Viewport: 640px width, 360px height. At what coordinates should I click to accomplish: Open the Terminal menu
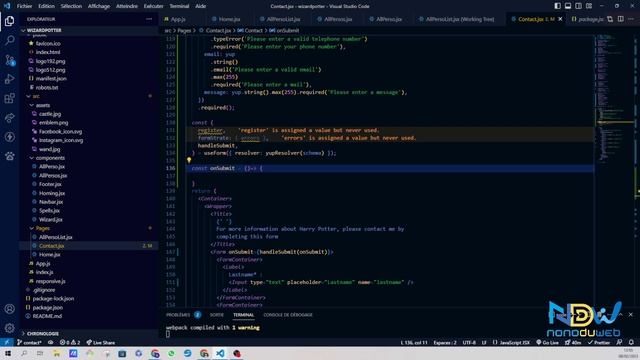click(x=179, y=6)
